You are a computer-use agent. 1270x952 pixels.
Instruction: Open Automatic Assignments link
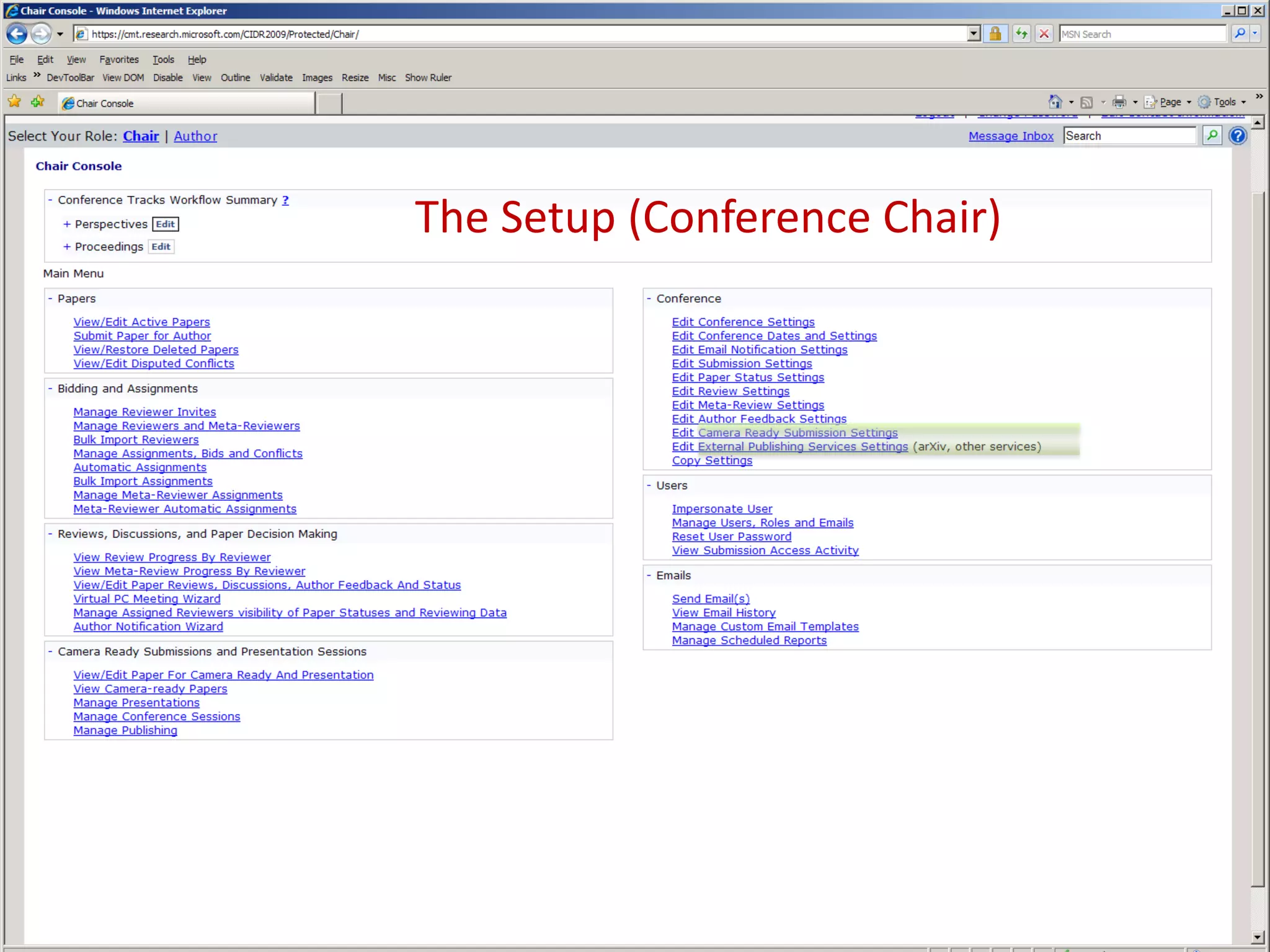(x=140, y=468)
